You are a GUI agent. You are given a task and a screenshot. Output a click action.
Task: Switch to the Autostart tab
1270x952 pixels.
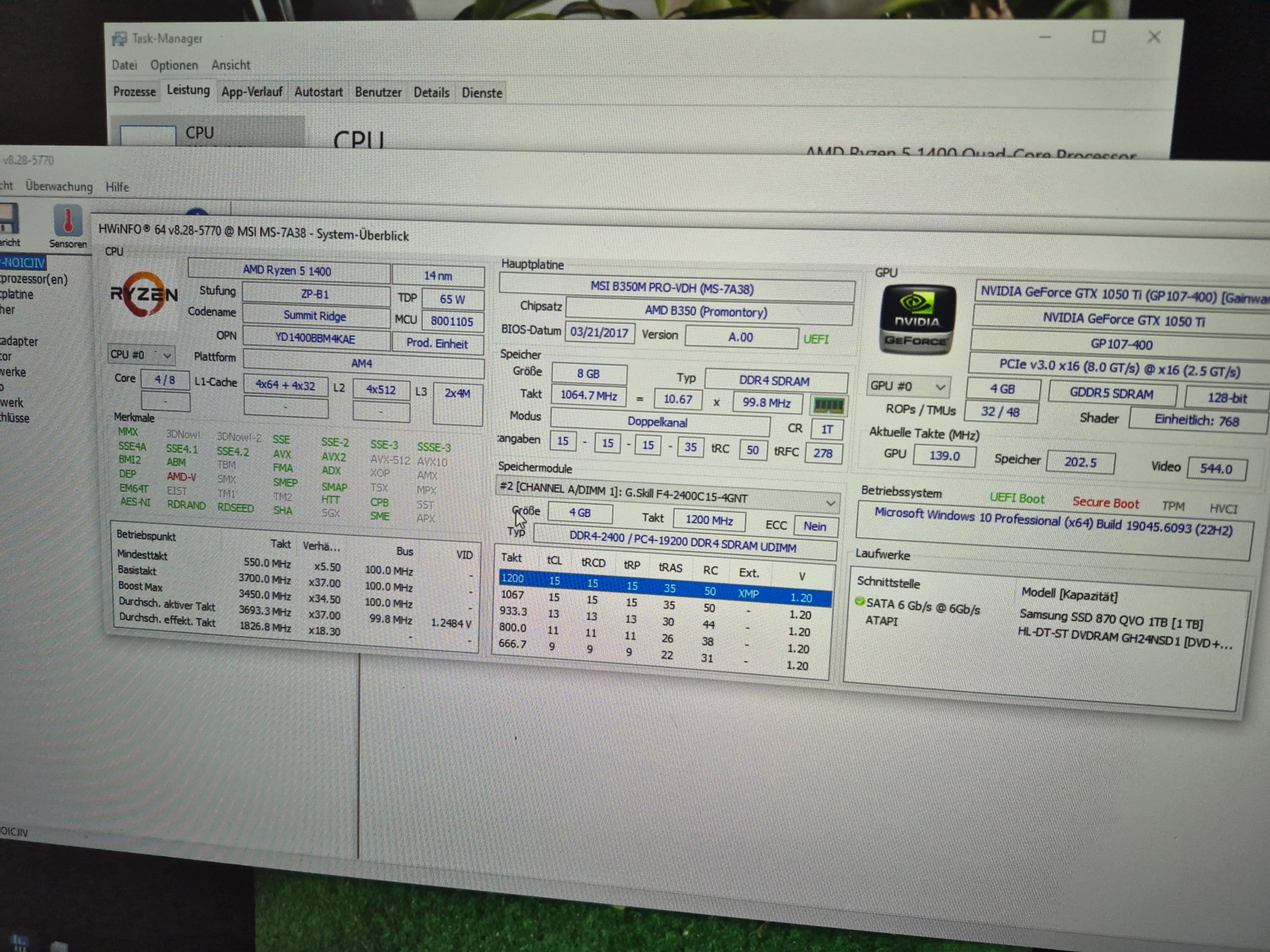[318, 92]
